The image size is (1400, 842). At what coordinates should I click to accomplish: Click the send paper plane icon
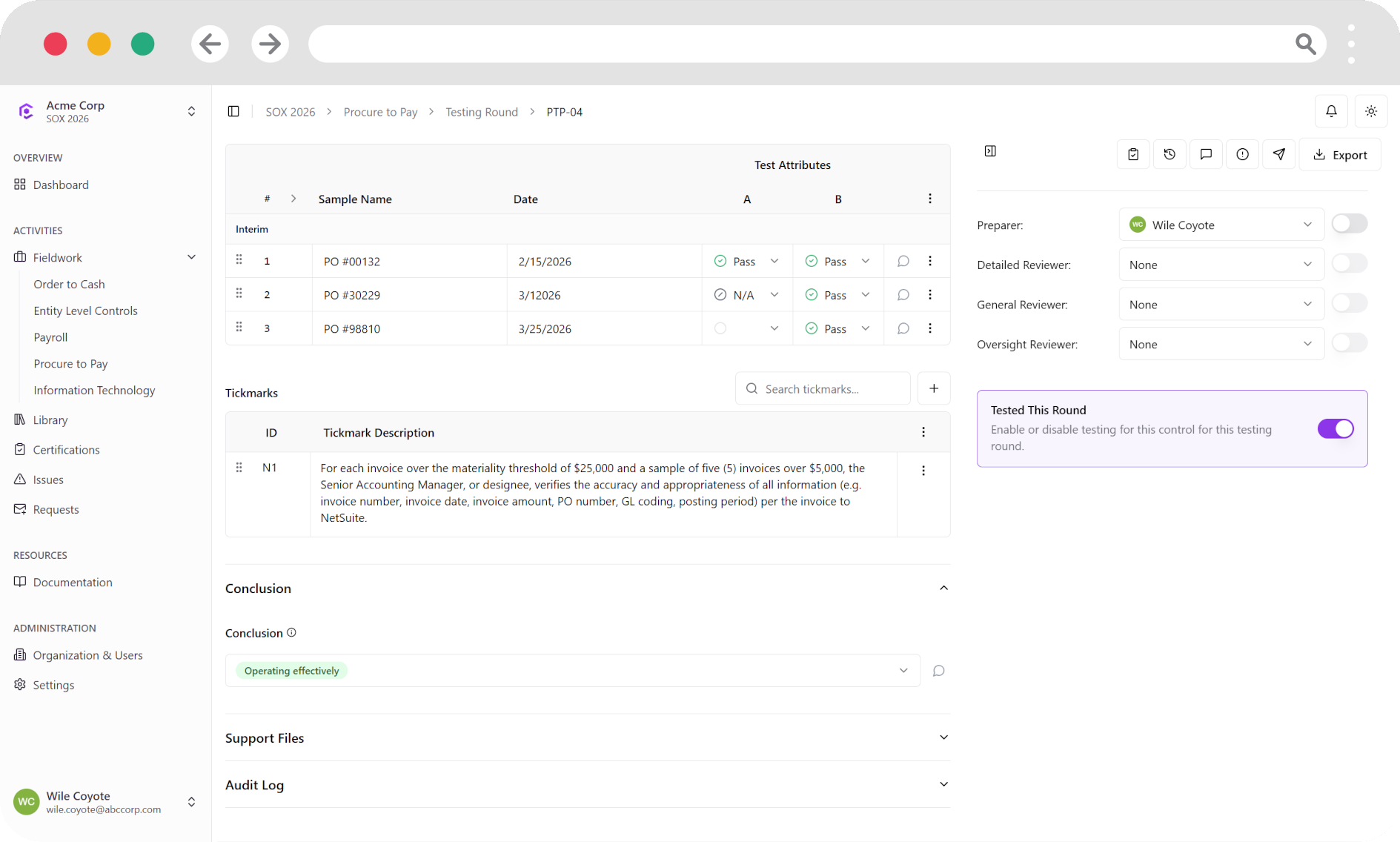(x=1279, y=154)
